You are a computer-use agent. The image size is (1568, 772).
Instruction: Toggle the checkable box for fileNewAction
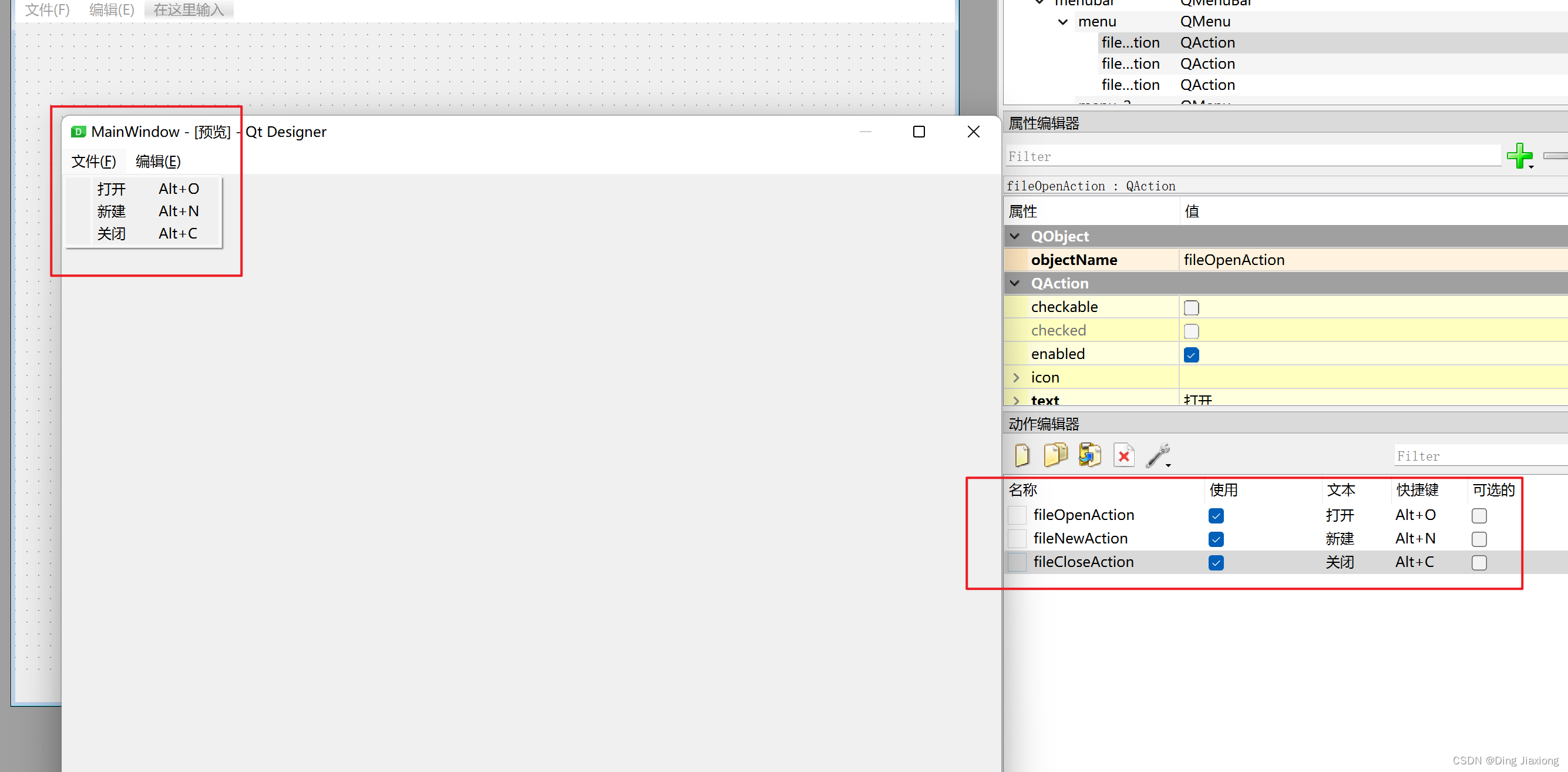1479,539
